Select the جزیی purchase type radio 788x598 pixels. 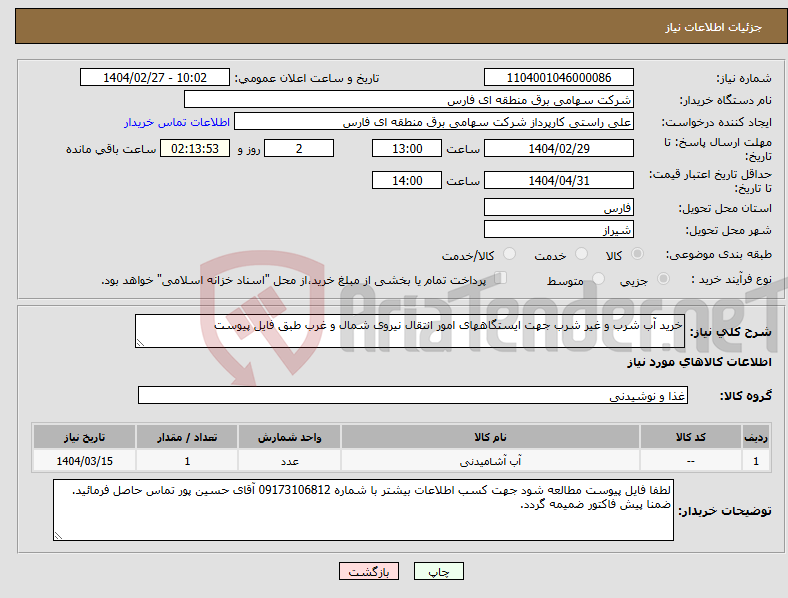point(663,279)
